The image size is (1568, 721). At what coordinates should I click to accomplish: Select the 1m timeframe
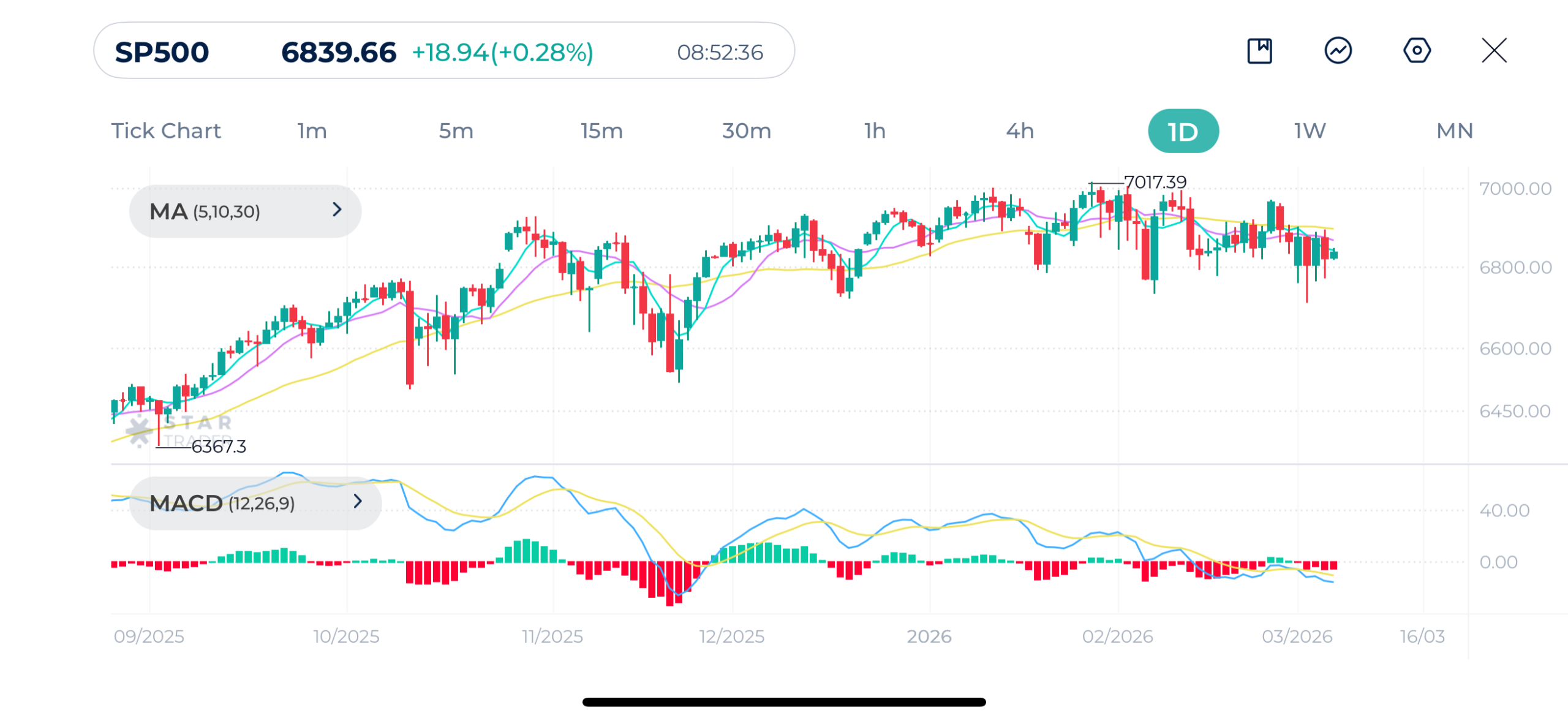[x=311, y=130]
